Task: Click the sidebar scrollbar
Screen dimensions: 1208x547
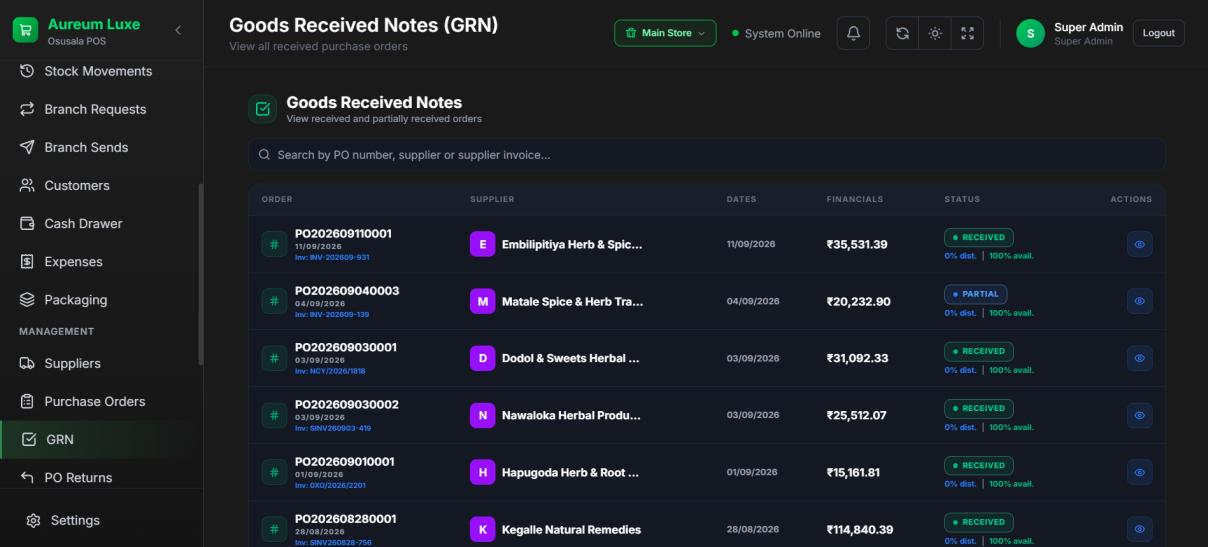Action: coord(201,275)
